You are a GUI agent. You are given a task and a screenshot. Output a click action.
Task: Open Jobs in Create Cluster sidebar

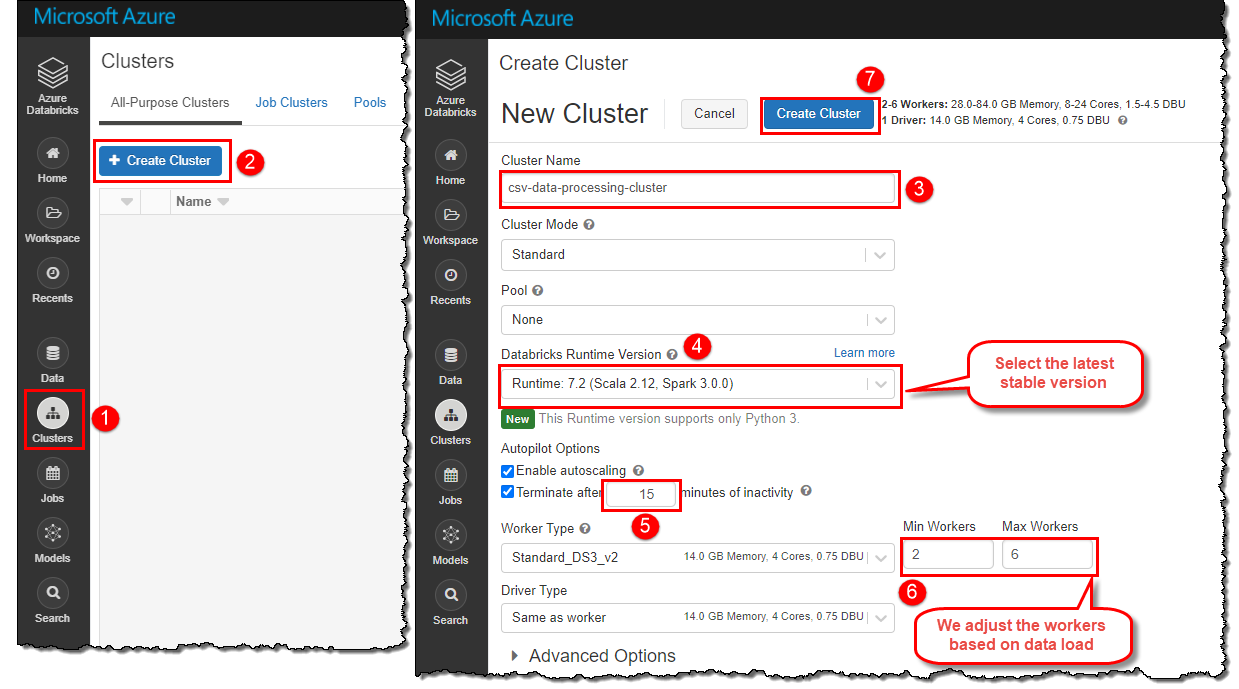pos(450,483)
